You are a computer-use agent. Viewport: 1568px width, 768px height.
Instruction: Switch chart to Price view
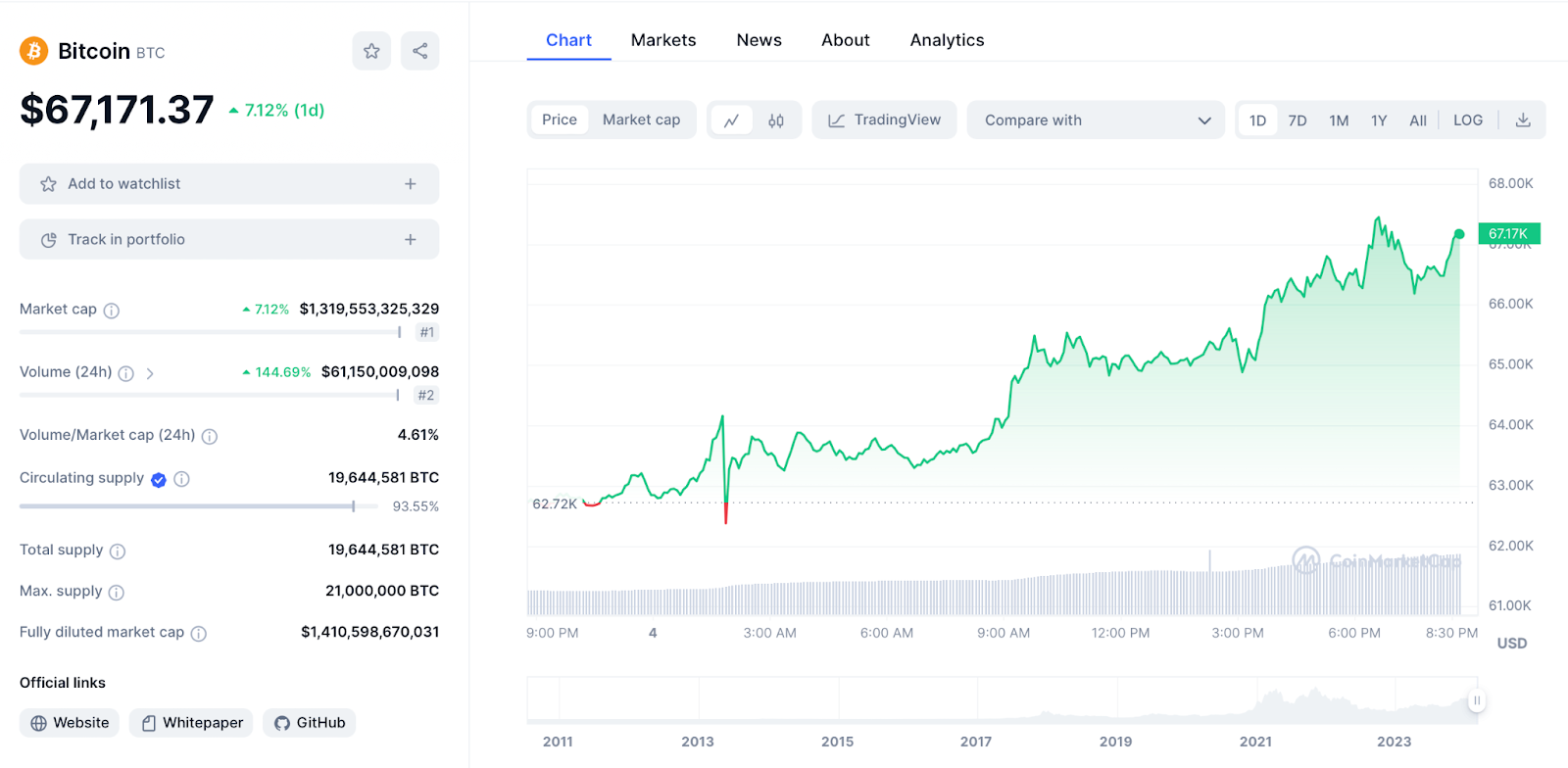point(560,120)
